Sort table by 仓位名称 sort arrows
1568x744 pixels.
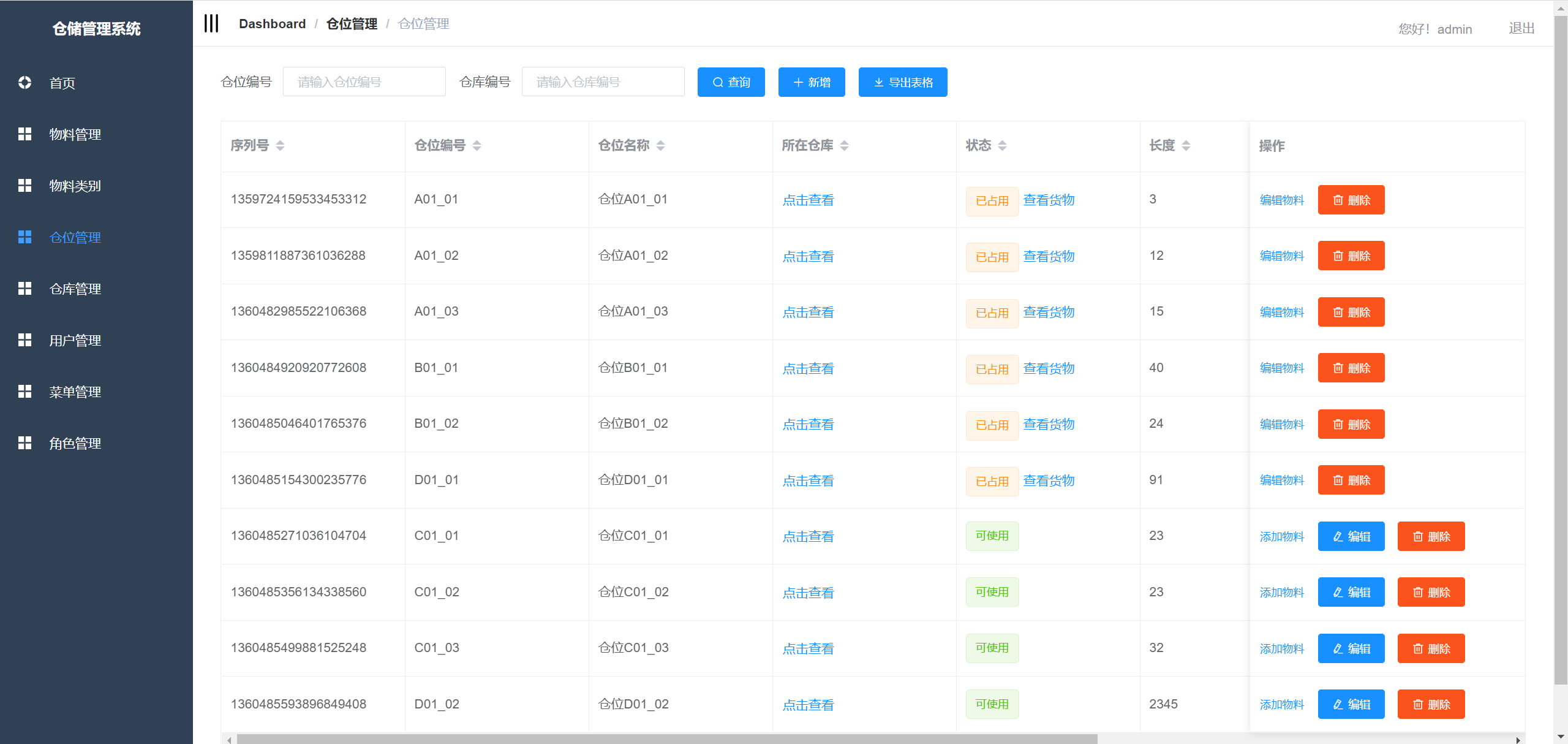[x=660, y=145]
